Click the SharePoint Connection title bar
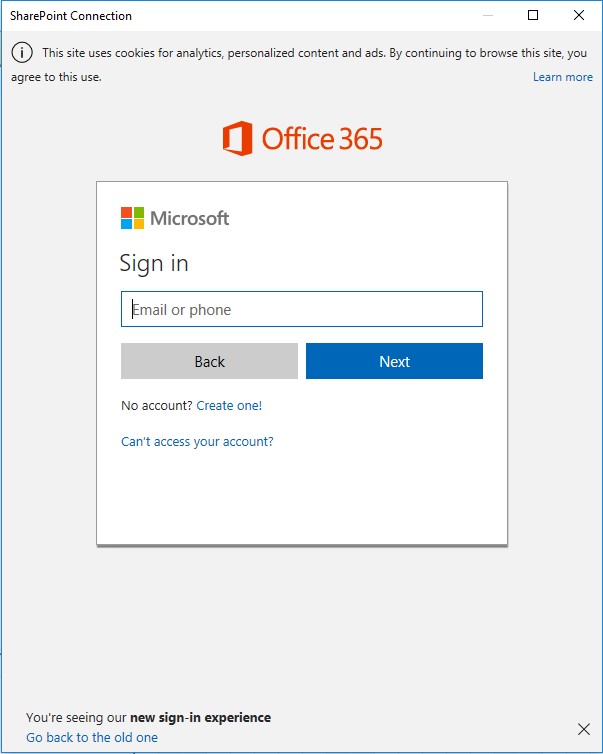The height and width of the screenshot is (754, 603). tap(240, 15)
